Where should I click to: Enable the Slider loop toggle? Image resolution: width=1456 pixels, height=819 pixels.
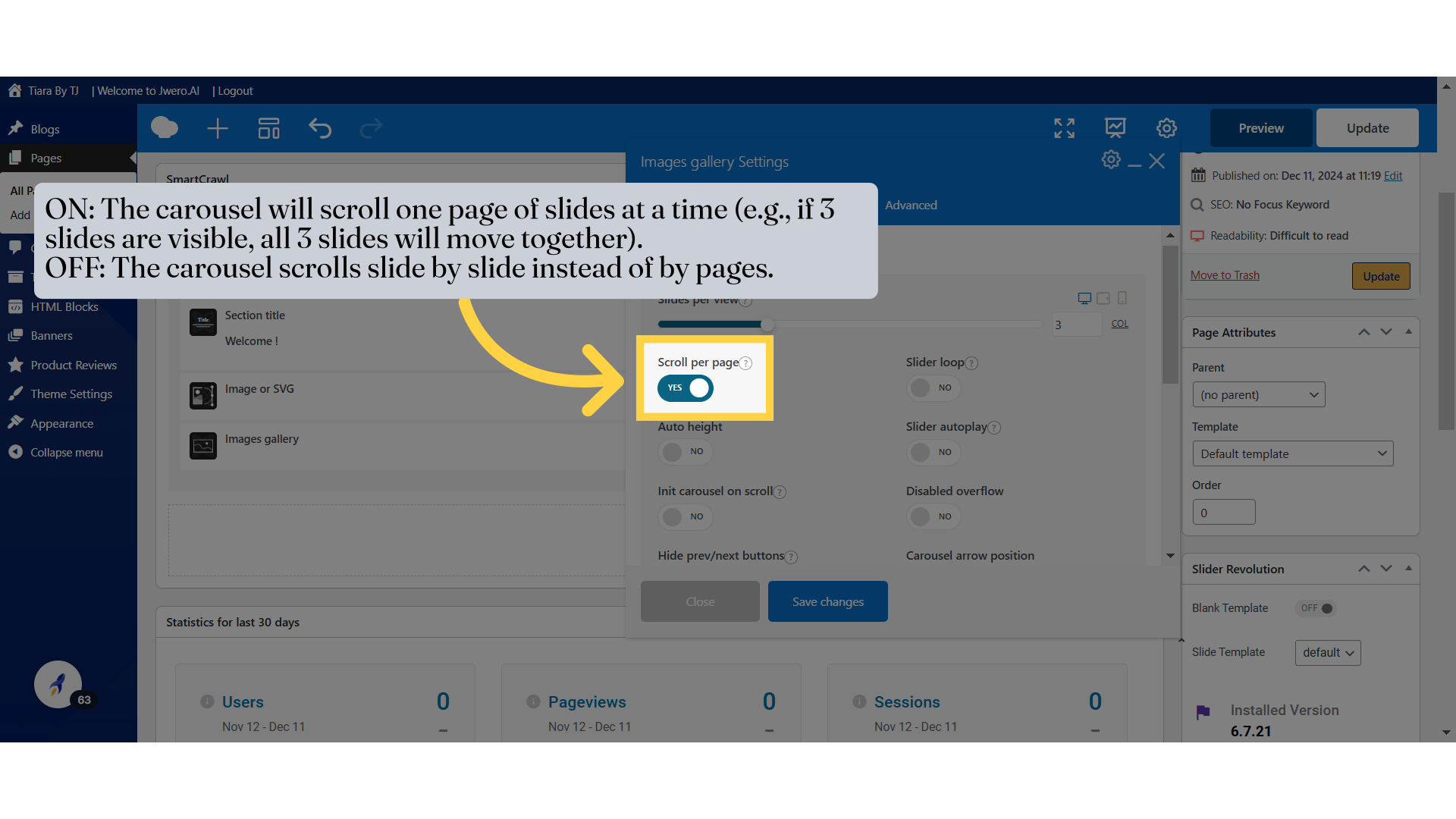pos(933,388)
